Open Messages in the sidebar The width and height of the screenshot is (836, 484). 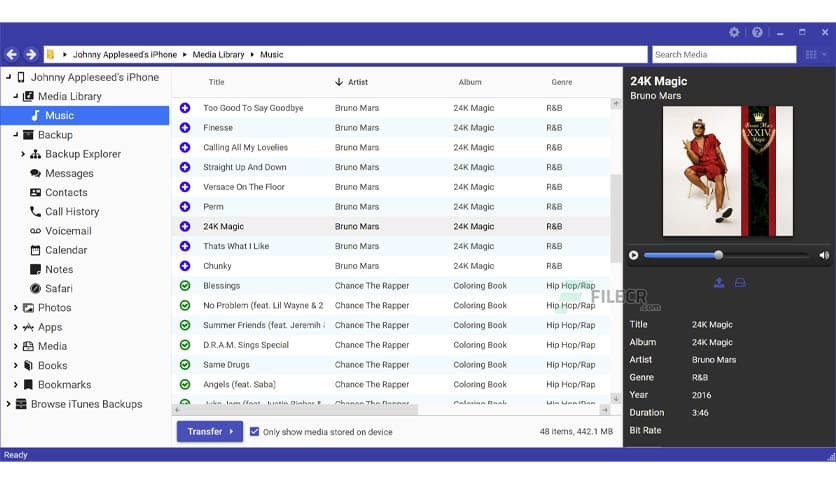(69, 173)
